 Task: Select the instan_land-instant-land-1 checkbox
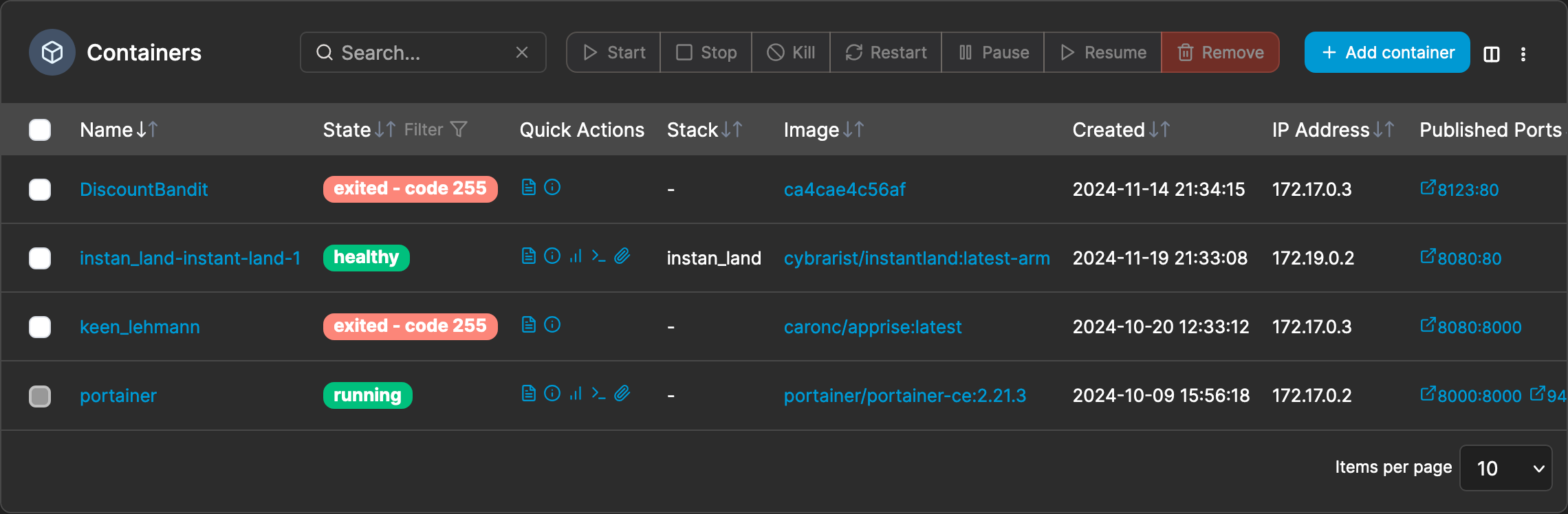pos(40,258)
